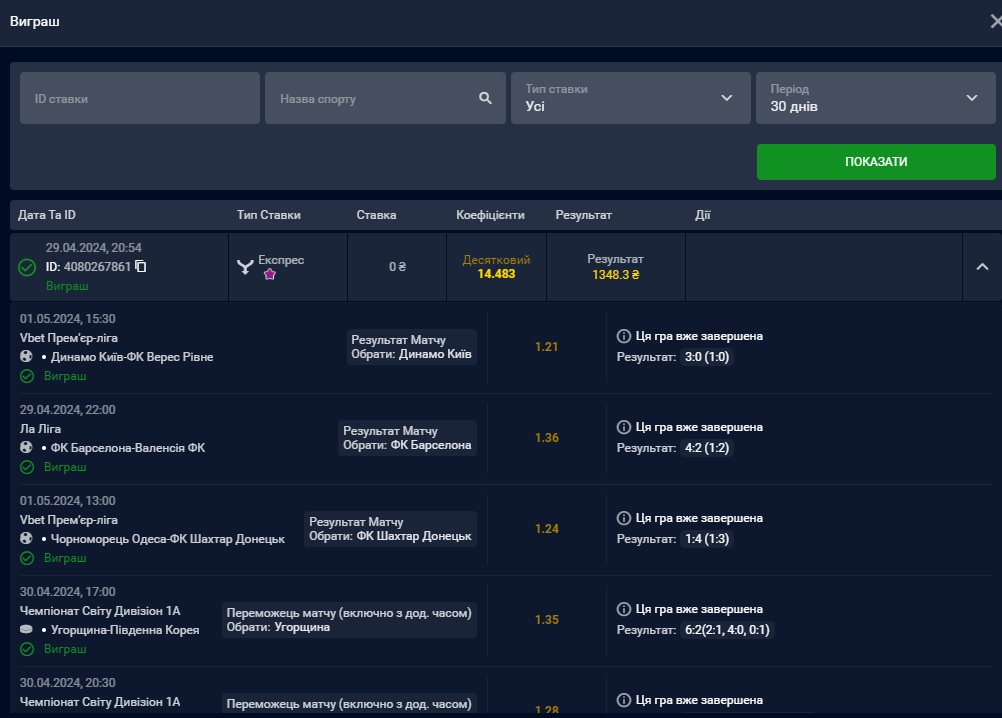Click the Дата Та ID column header
1002x718 pixels.
click(x=47, y=215)
